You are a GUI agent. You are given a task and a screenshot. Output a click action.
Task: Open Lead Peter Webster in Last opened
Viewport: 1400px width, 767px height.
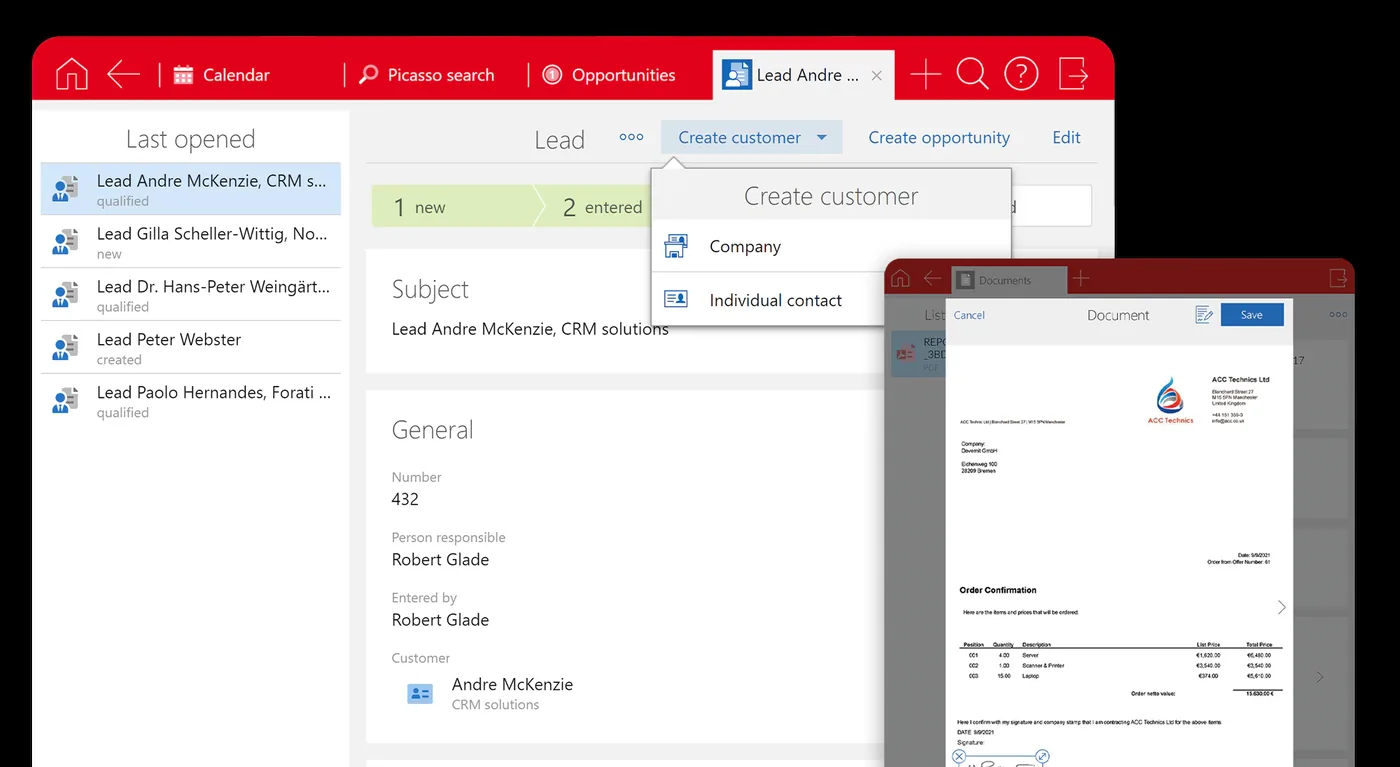pyautogui.click(x=191, y=347)
